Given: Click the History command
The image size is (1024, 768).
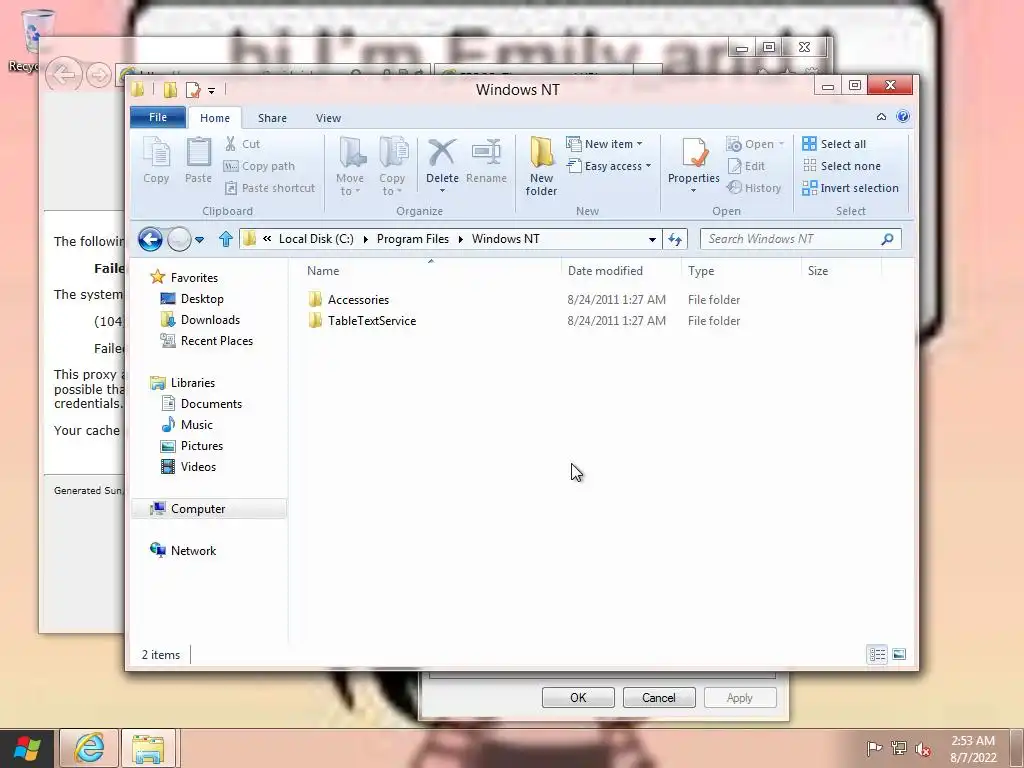Looking at the screenshot, I should (754, 188).
